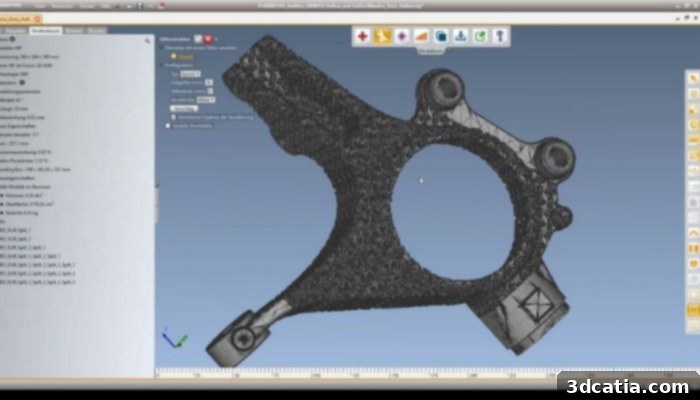
Task: Click the highlighted orange icon in right sidebar
Action: (693, 309)
